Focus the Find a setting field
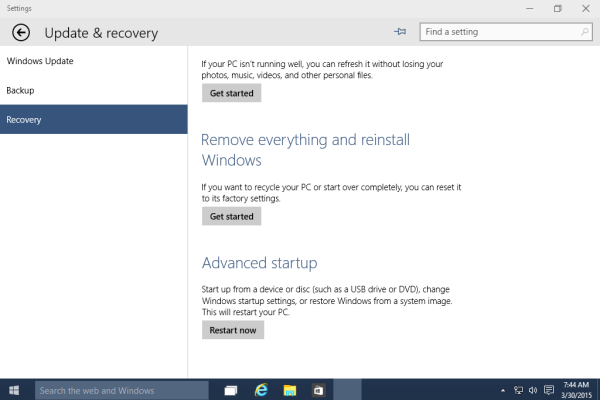Screen dimensions: 600x400 tap(506, 32)
